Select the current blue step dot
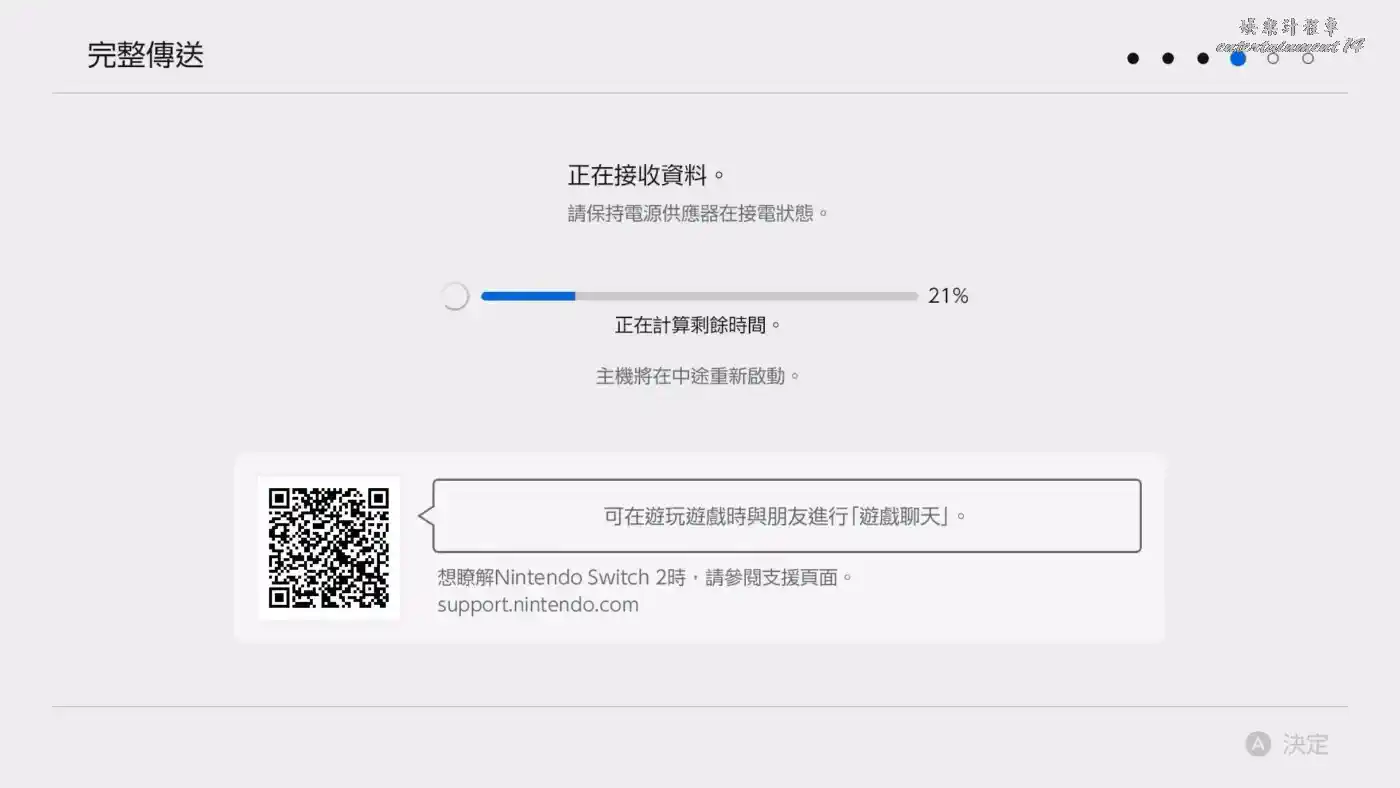 click(1238, 58)
